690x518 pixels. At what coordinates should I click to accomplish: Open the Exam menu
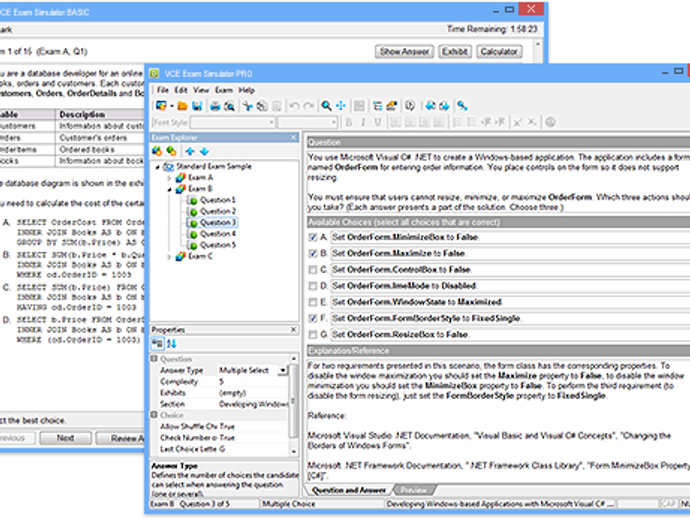click(x=224, y=90)
